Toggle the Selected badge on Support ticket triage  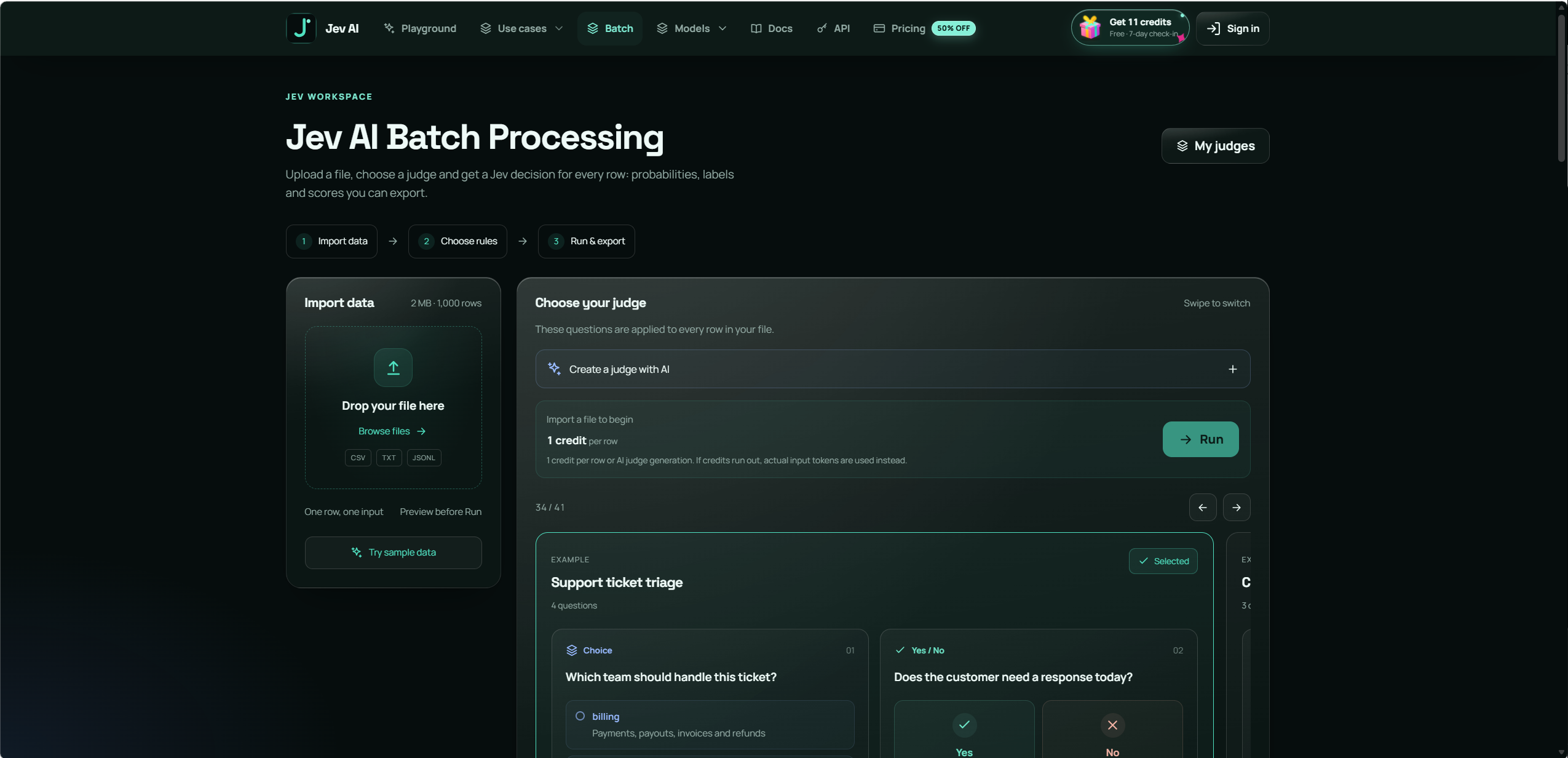click(1163, 561)
